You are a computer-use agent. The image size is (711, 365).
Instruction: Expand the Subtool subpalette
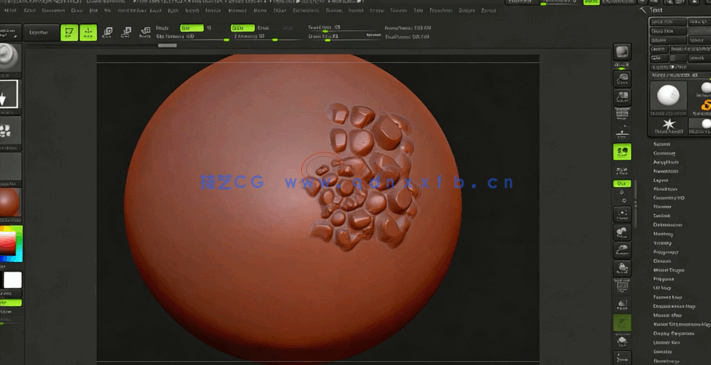[662, 144]
